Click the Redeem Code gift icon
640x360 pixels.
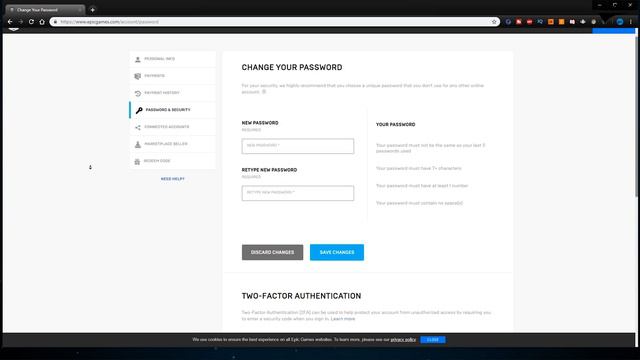pyautogui.click(x=137, y=161)
